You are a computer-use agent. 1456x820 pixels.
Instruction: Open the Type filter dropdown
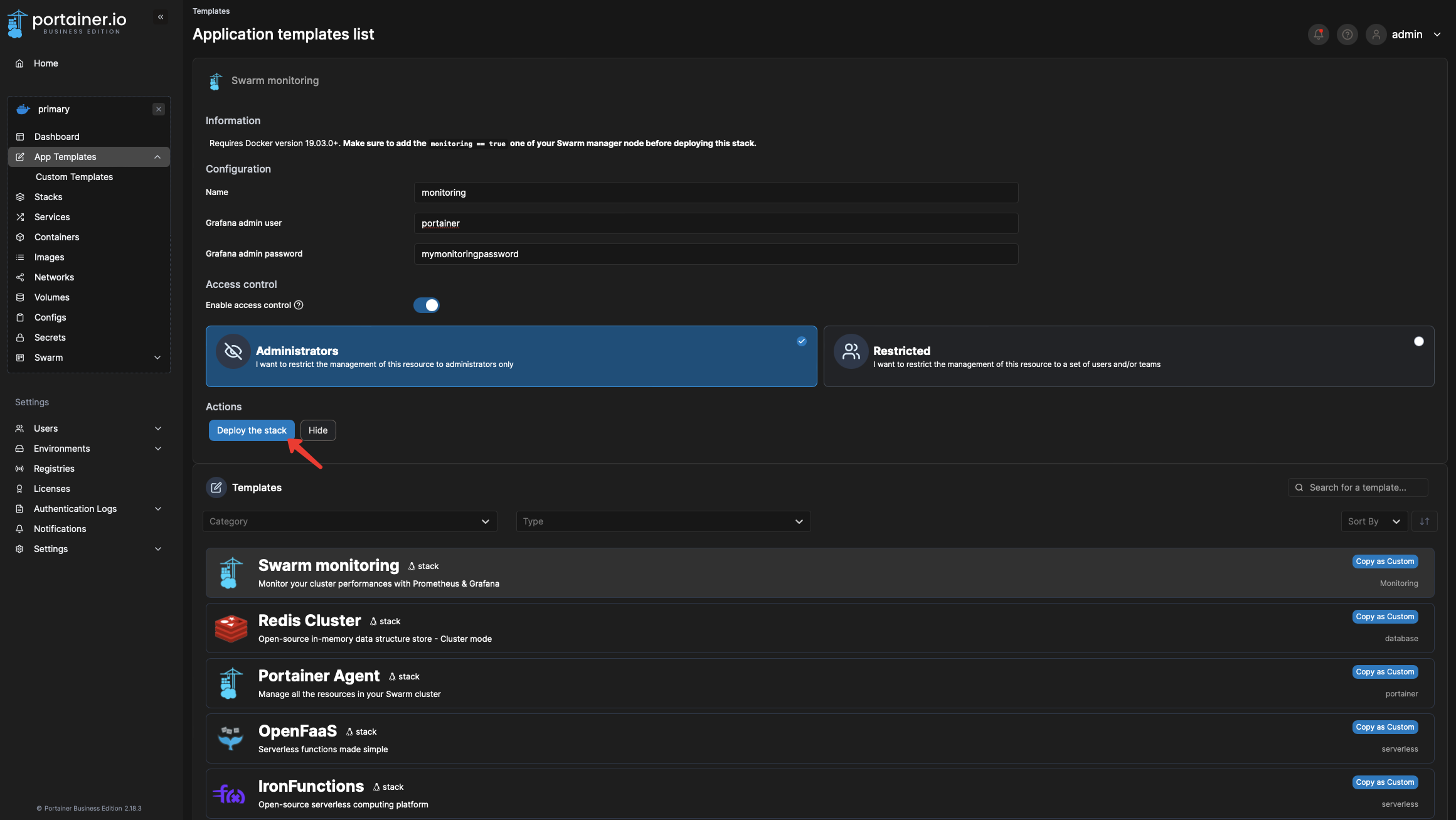point(664,521)
